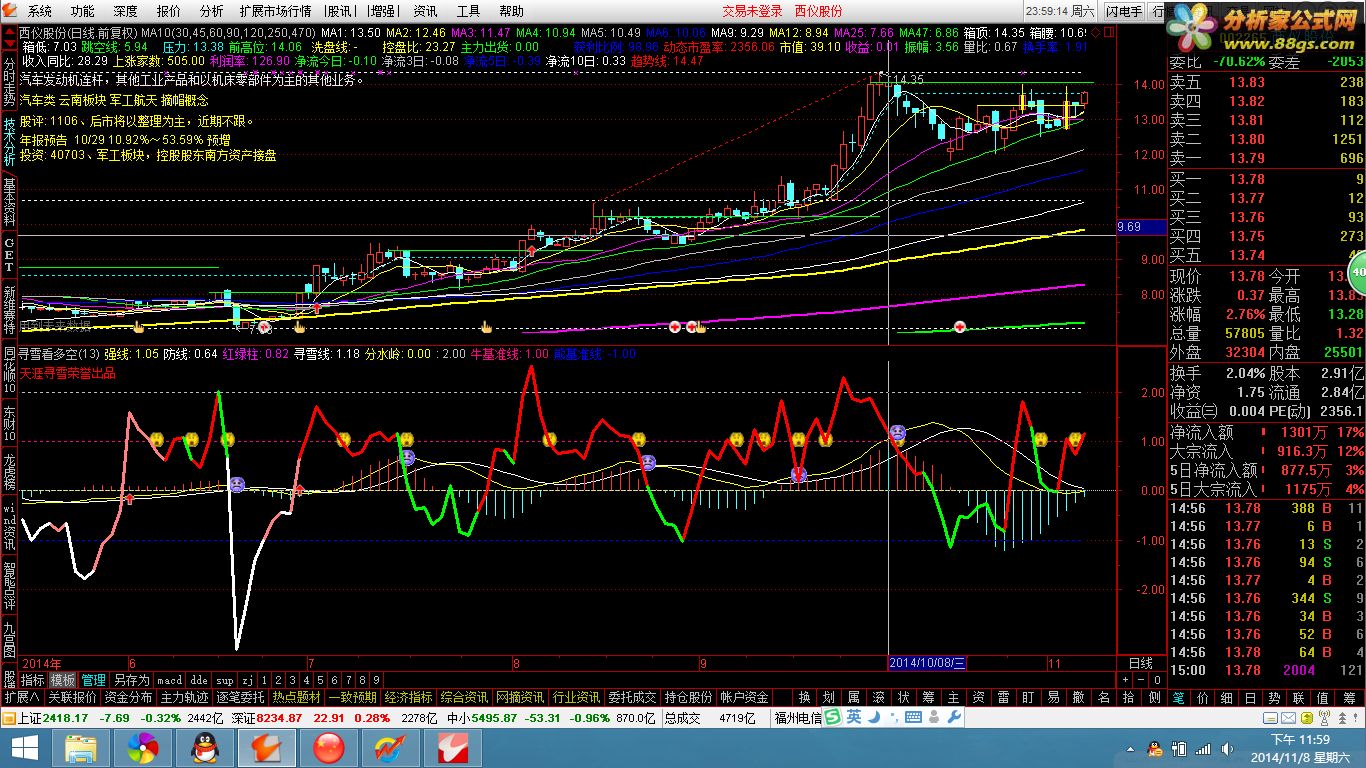This screenshot has width=1366, height=768.
Task: Select the GET side tab
Action: tap(9, 256)
